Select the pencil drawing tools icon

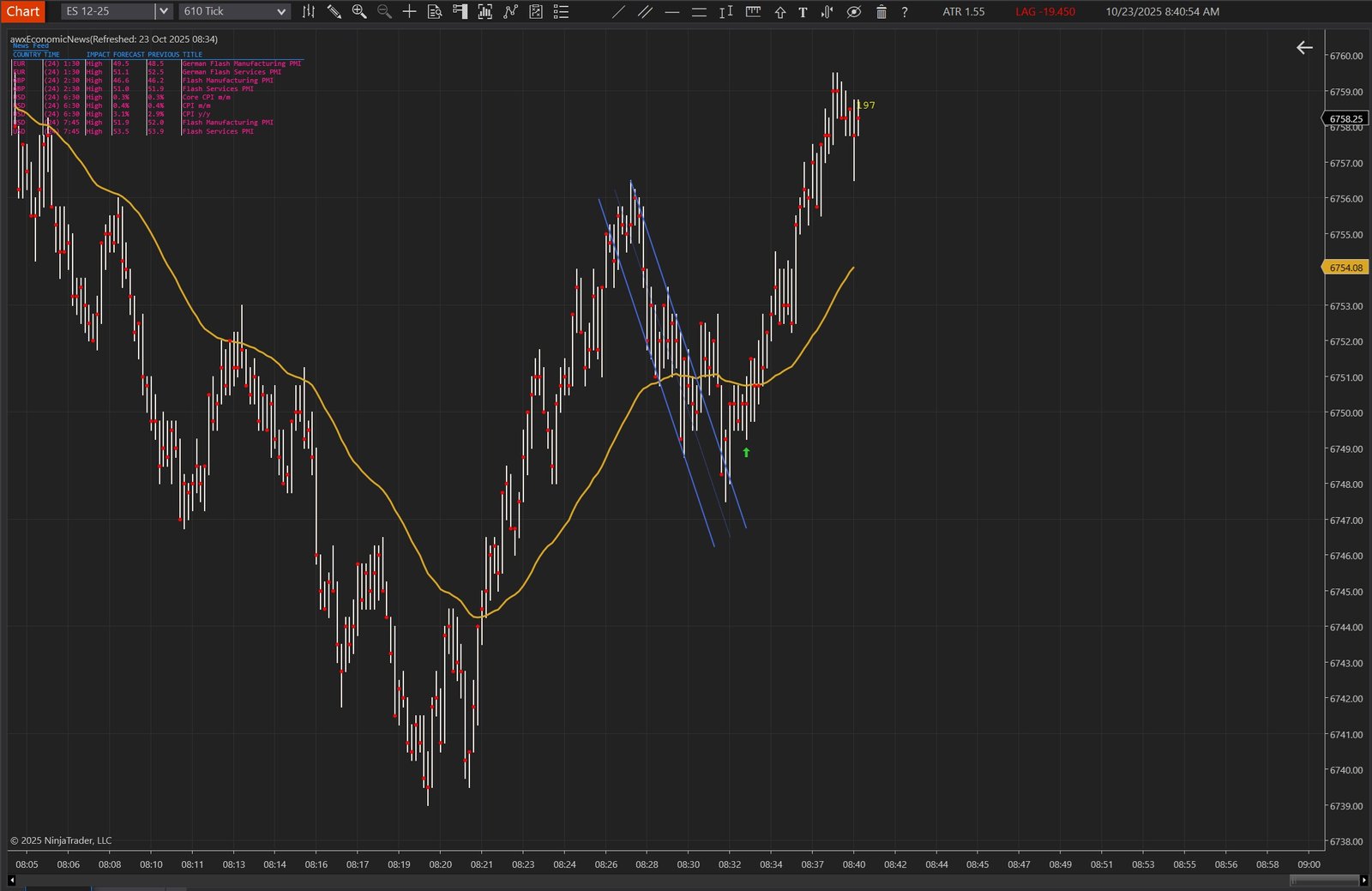[x=334, y=12]
